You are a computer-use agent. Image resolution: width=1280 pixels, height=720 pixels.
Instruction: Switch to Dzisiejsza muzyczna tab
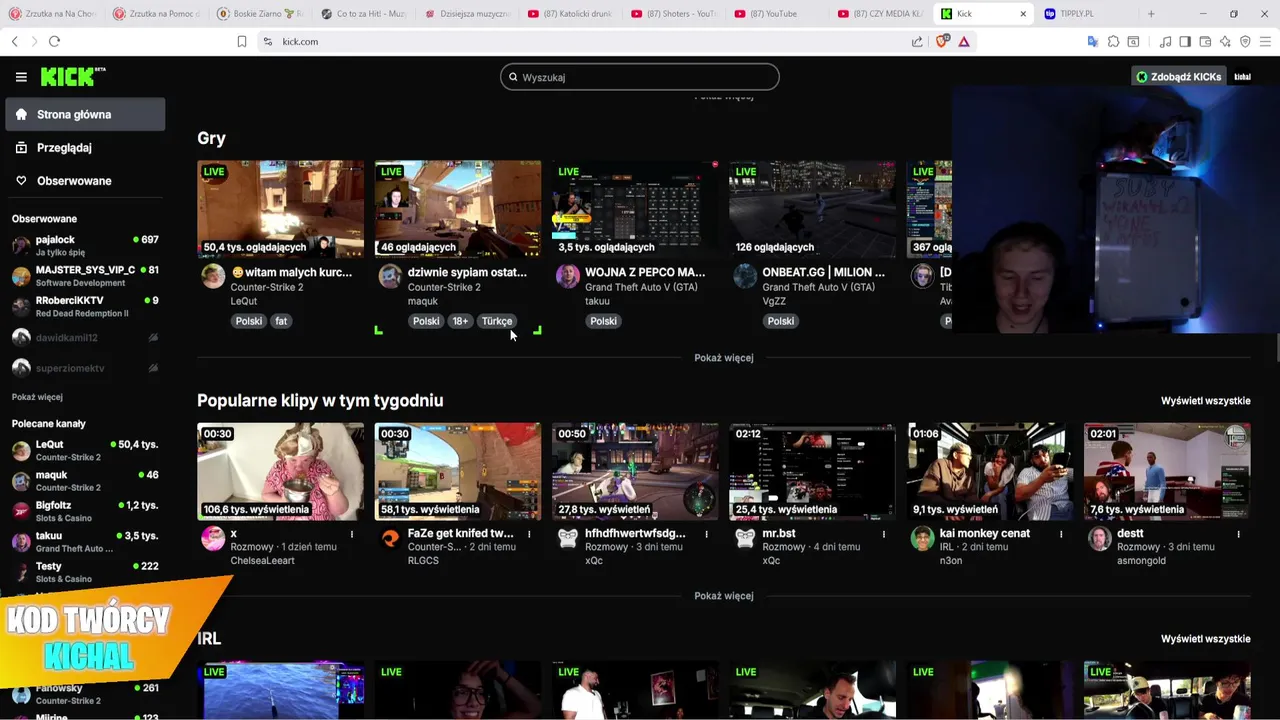point(468,14)
